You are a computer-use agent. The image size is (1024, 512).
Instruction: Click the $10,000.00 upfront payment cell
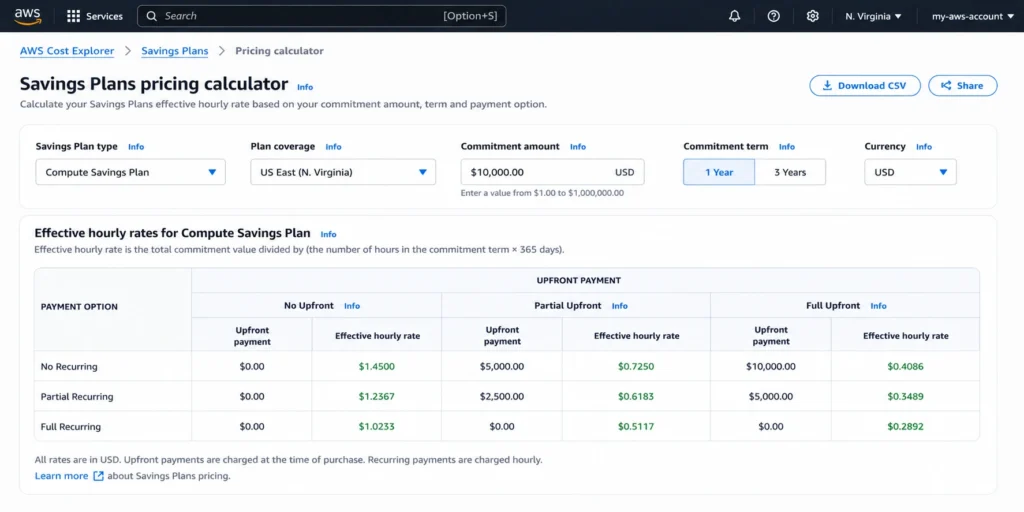coord(771,367)
